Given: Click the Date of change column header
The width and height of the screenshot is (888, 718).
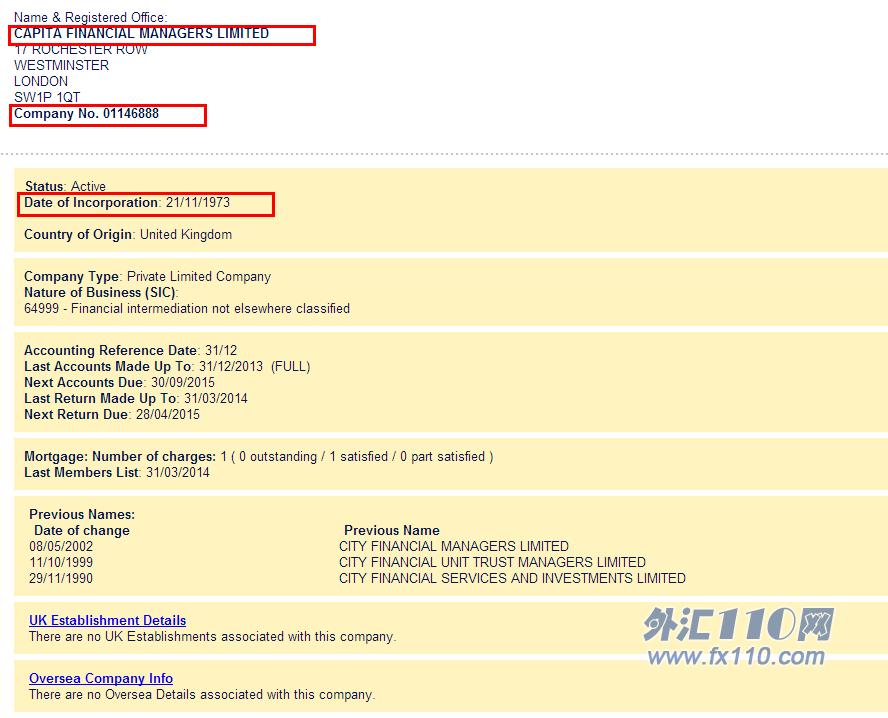Looking at the screenshot, I should 82,531.
